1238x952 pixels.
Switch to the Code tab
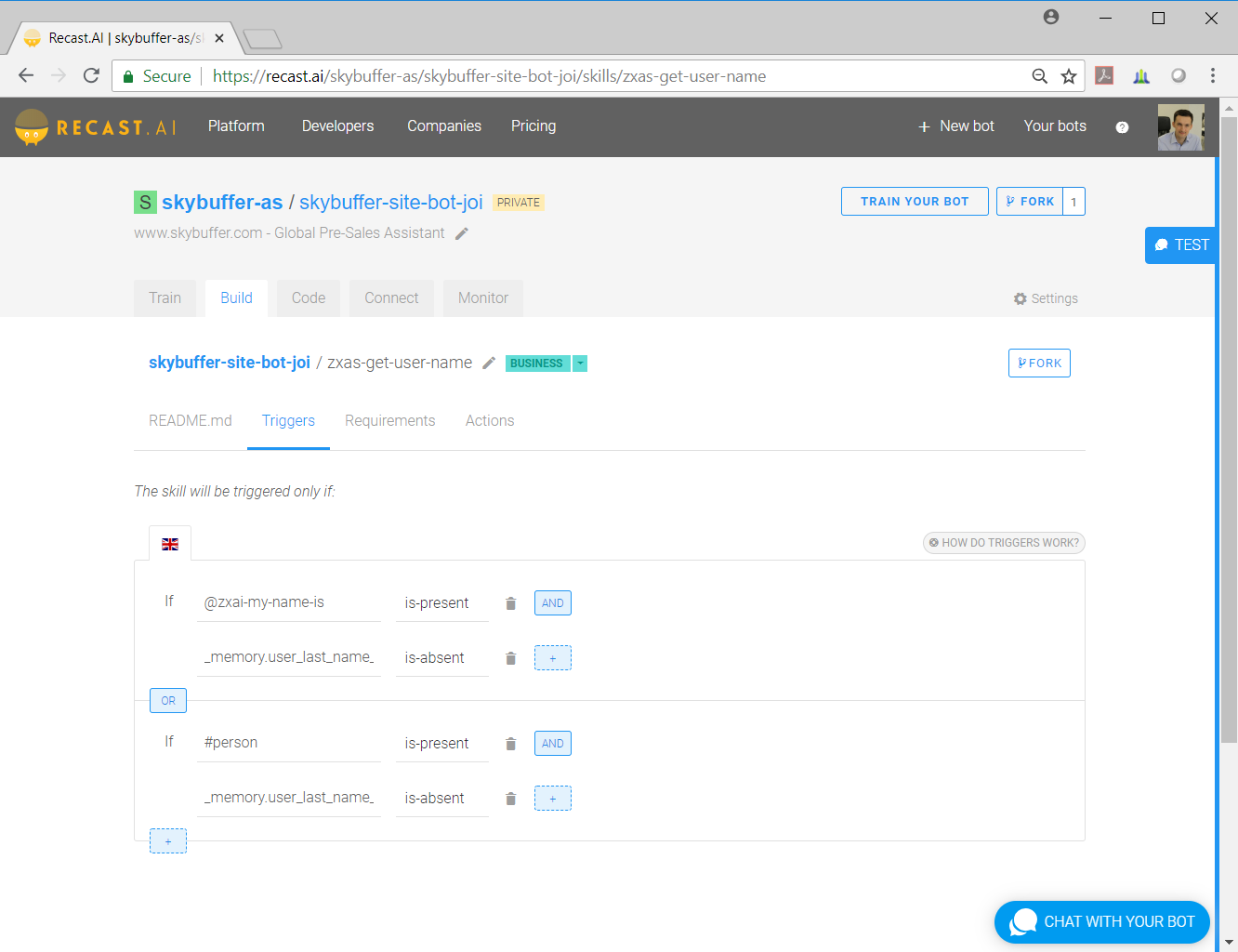(x=309, y=298)
